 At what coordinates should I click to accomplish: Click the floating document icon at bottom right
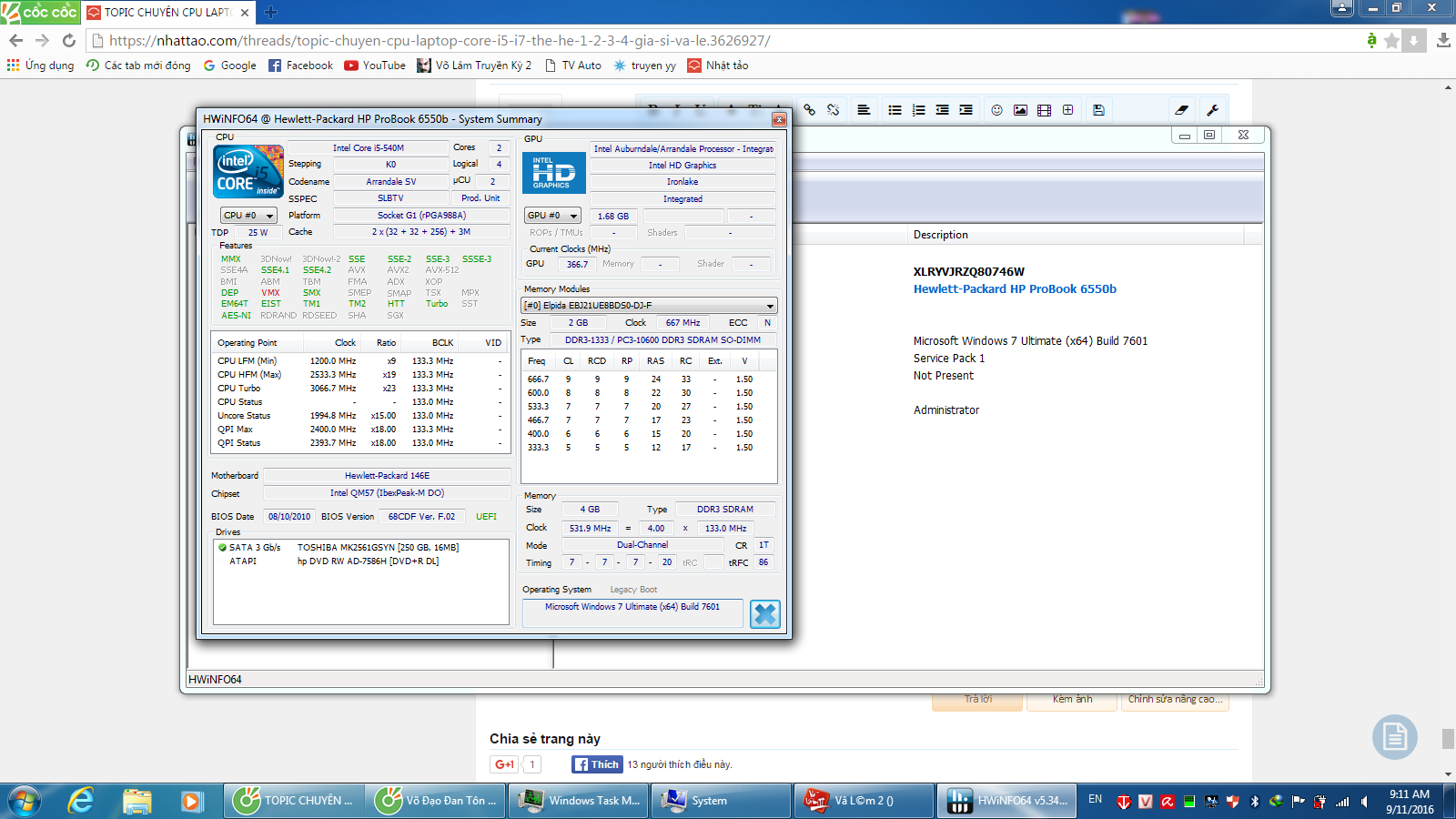click(x=1395, y=737)
